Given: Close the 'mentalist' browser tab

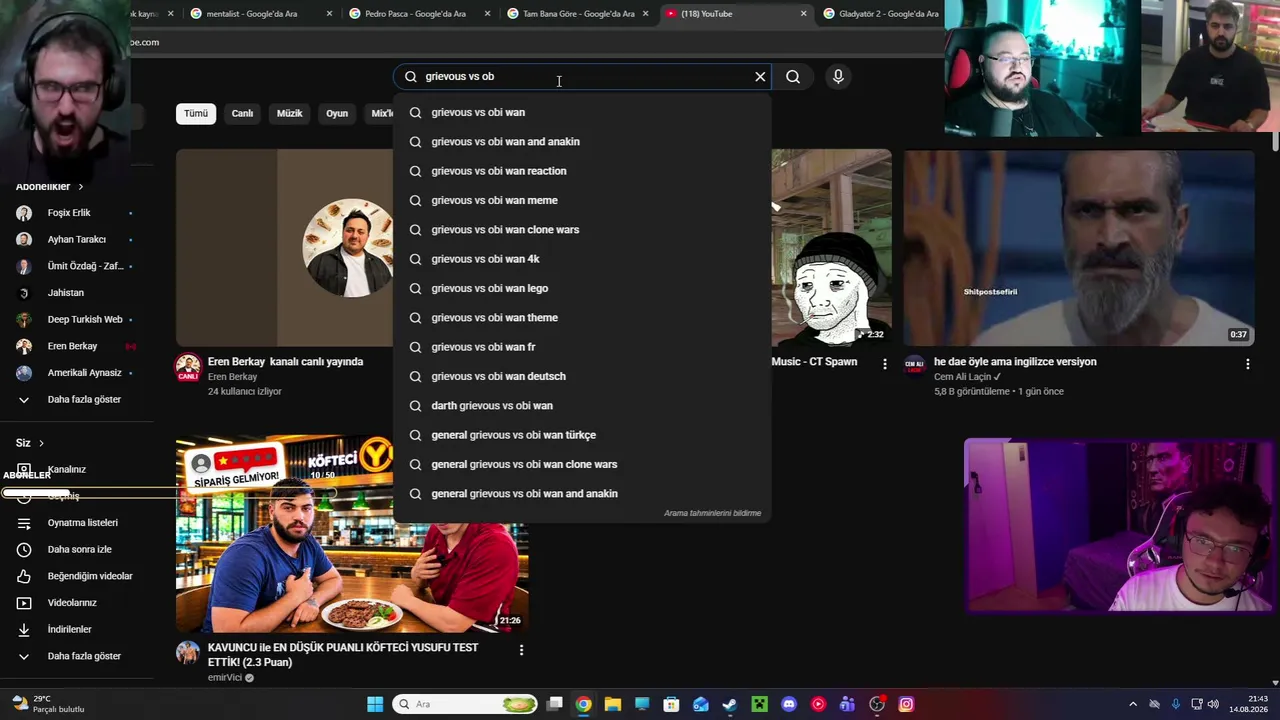Looking at the screenshot, I should (329, 14).
